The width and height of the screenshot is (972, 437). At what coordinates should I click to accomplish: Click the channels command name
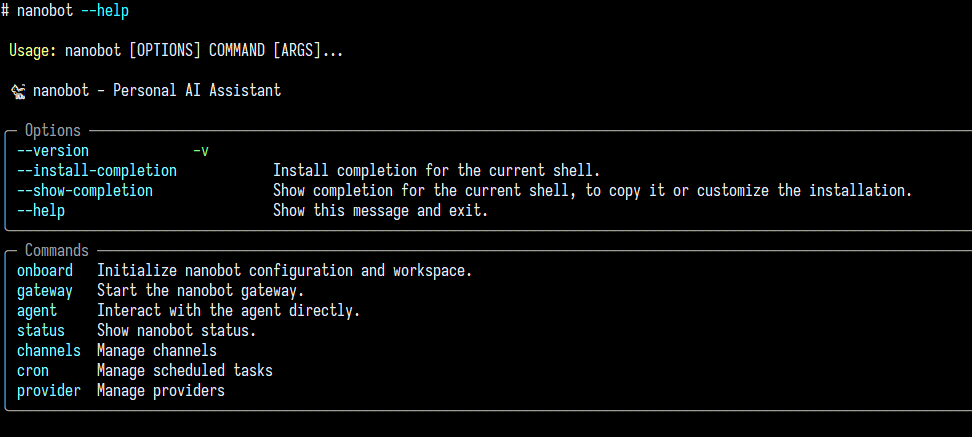click(49, 351)
